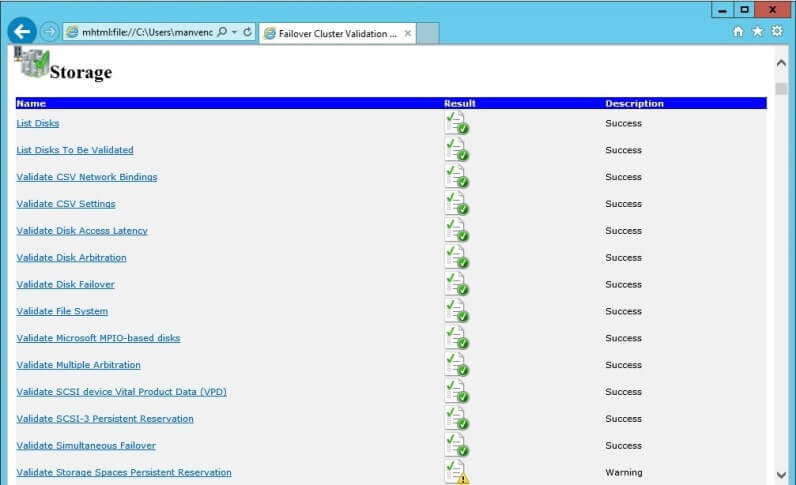The height and width of the screenshot is (485, 796).
Task: Click the browser Forward arrow button
Action: point(49,32)
